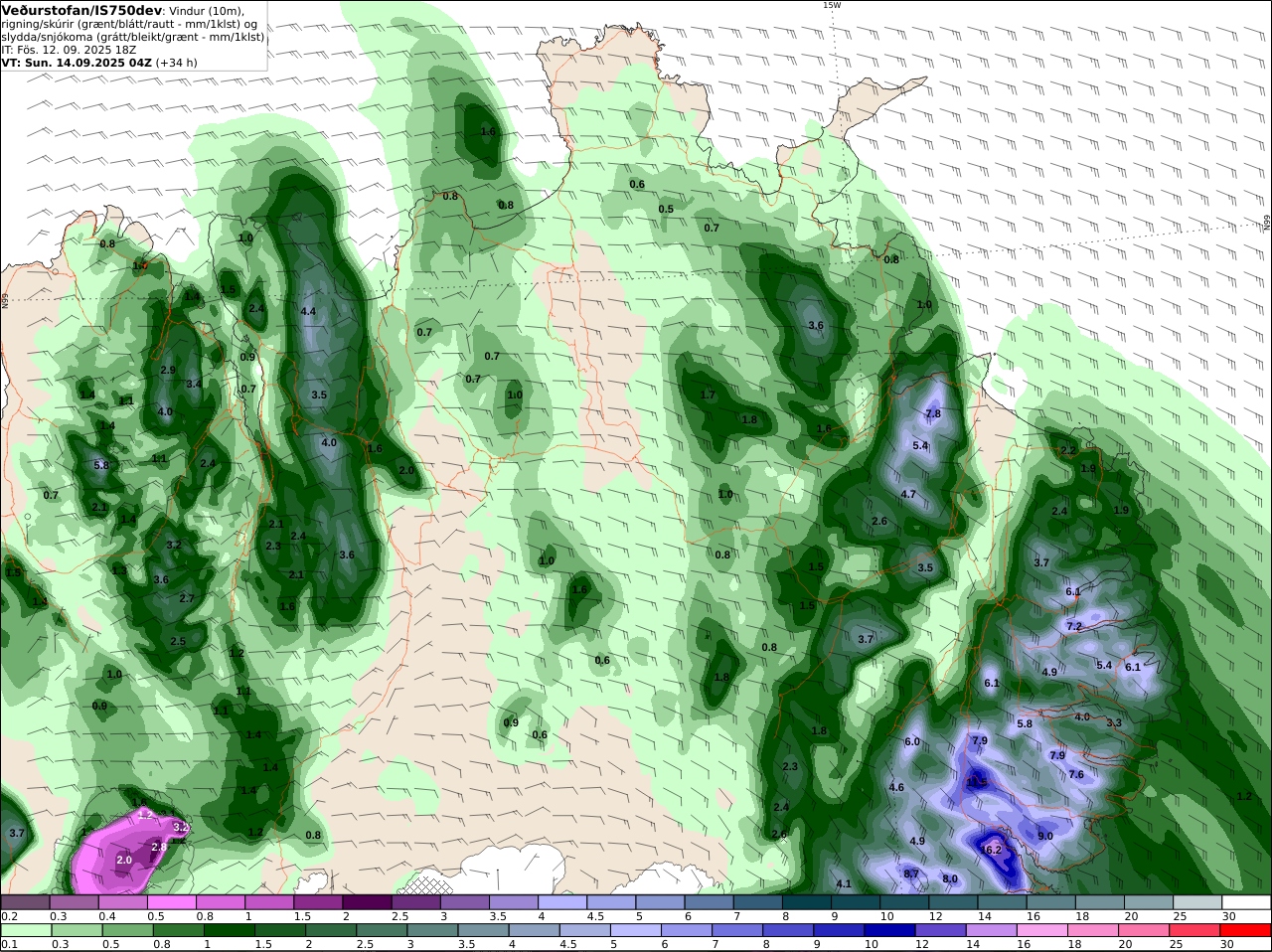Click the red swatch labeled 30 in bottom row

1246,930
